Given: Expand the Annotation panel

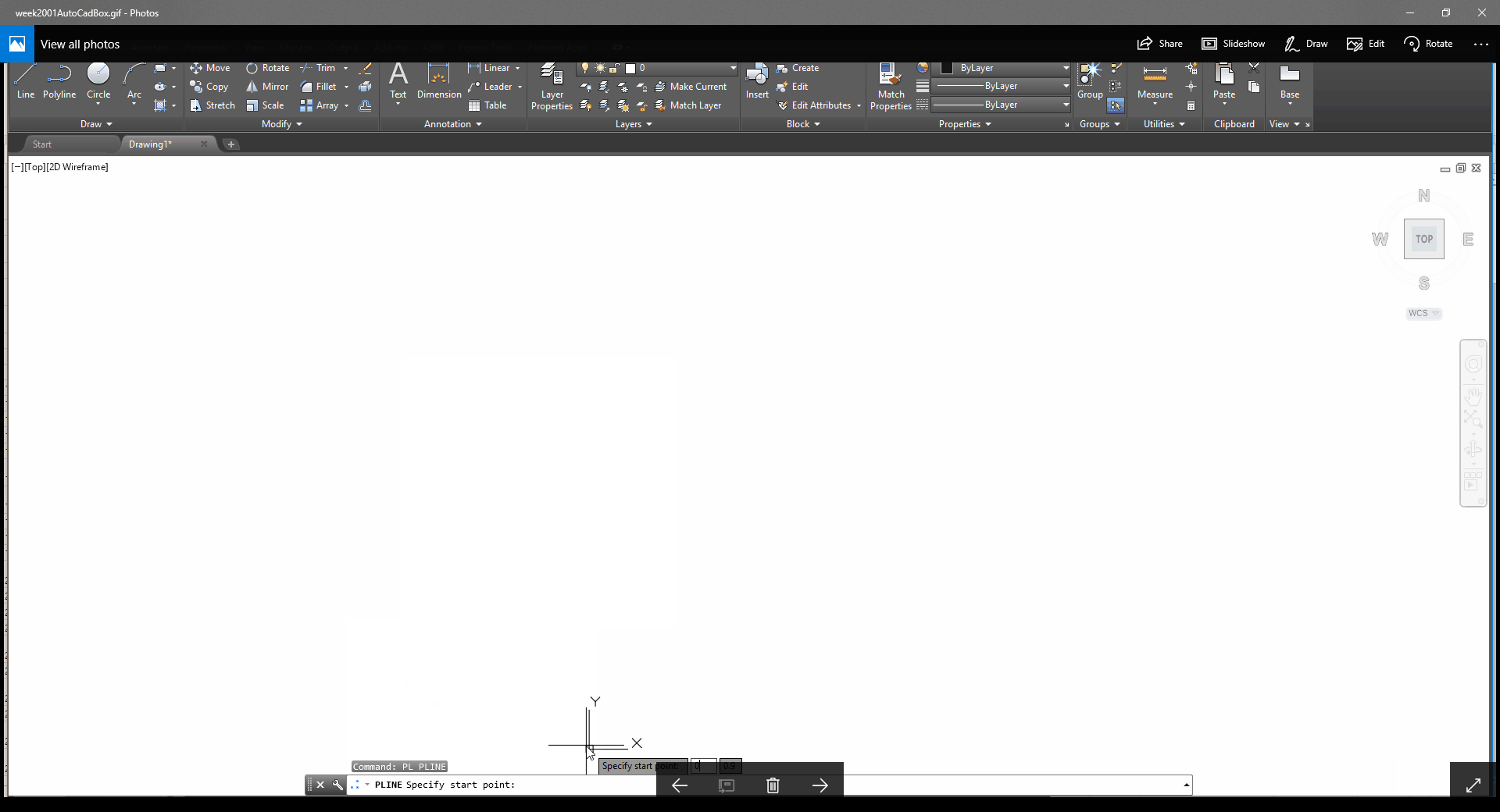Looking at the screenshot, I should 452,124.
